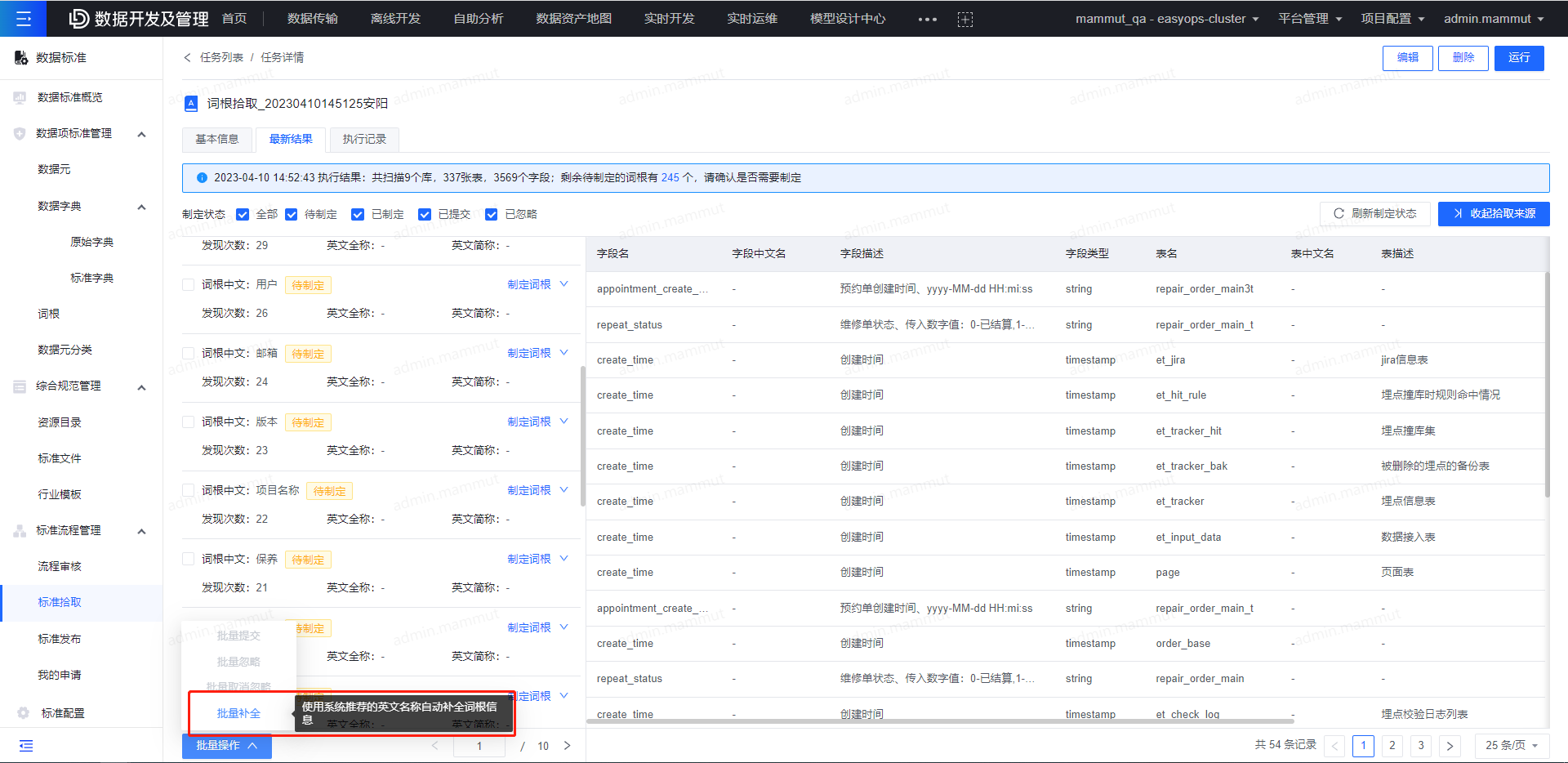Open the 项目配置 dropdown

pyautogui.click(x=1392, y=19)
